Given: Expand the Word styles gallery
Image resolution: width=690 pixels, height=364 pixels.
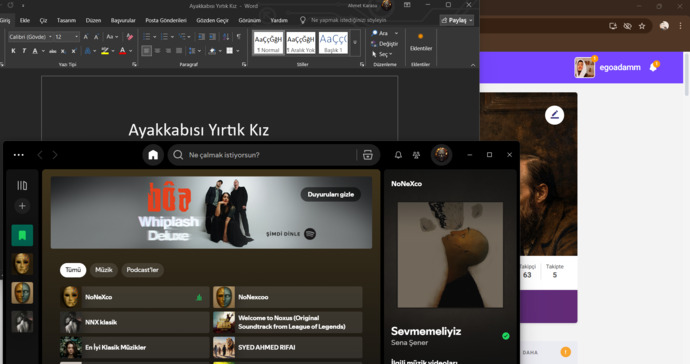Looking at the screenshot, I should point(355,43).
